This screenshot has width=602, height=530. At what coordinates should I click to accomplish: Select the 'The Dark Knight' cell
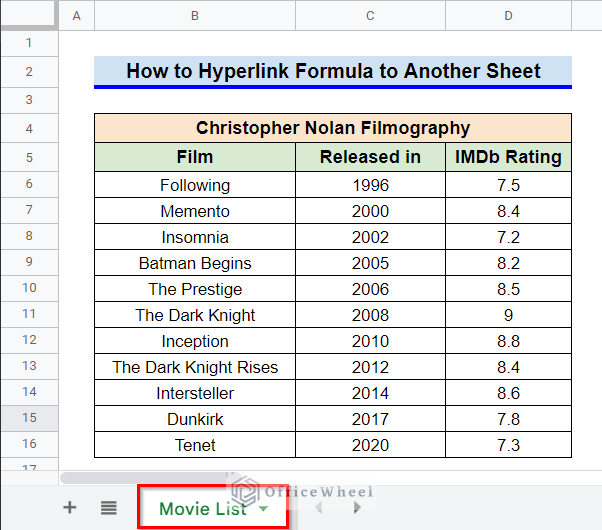point(195,315)
